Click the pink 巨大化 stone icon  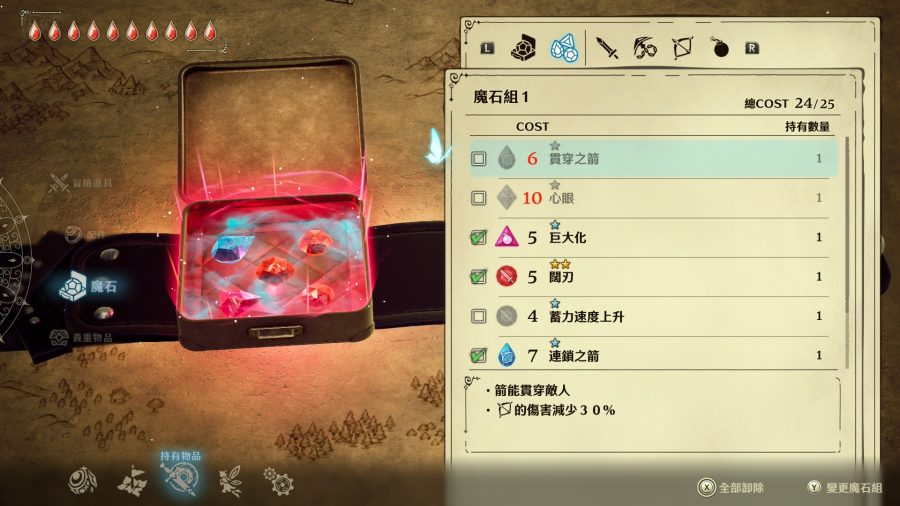[x=506, y=237]
